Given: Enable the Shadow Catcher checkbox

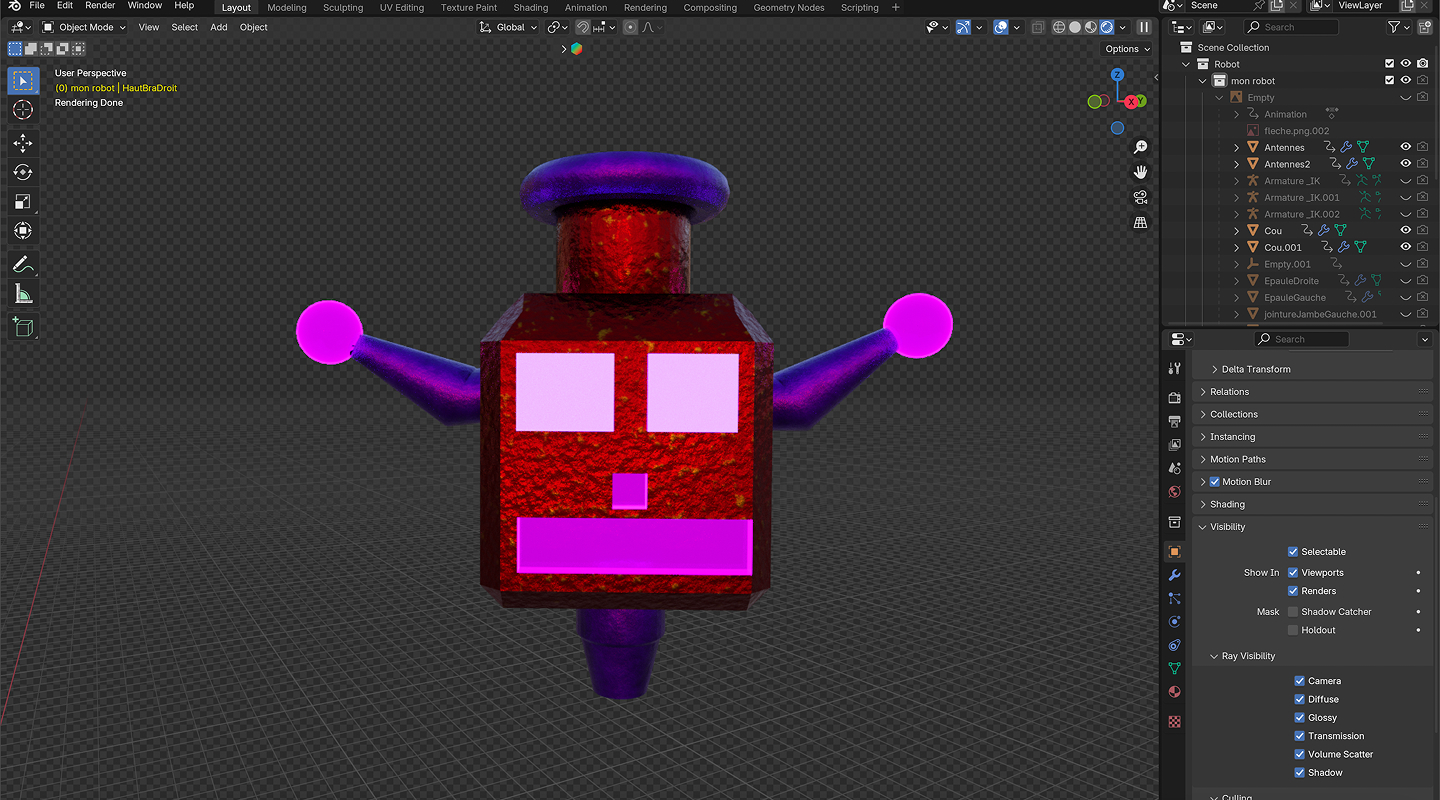Looking at the screenshot, I should tap(1293, 612).
